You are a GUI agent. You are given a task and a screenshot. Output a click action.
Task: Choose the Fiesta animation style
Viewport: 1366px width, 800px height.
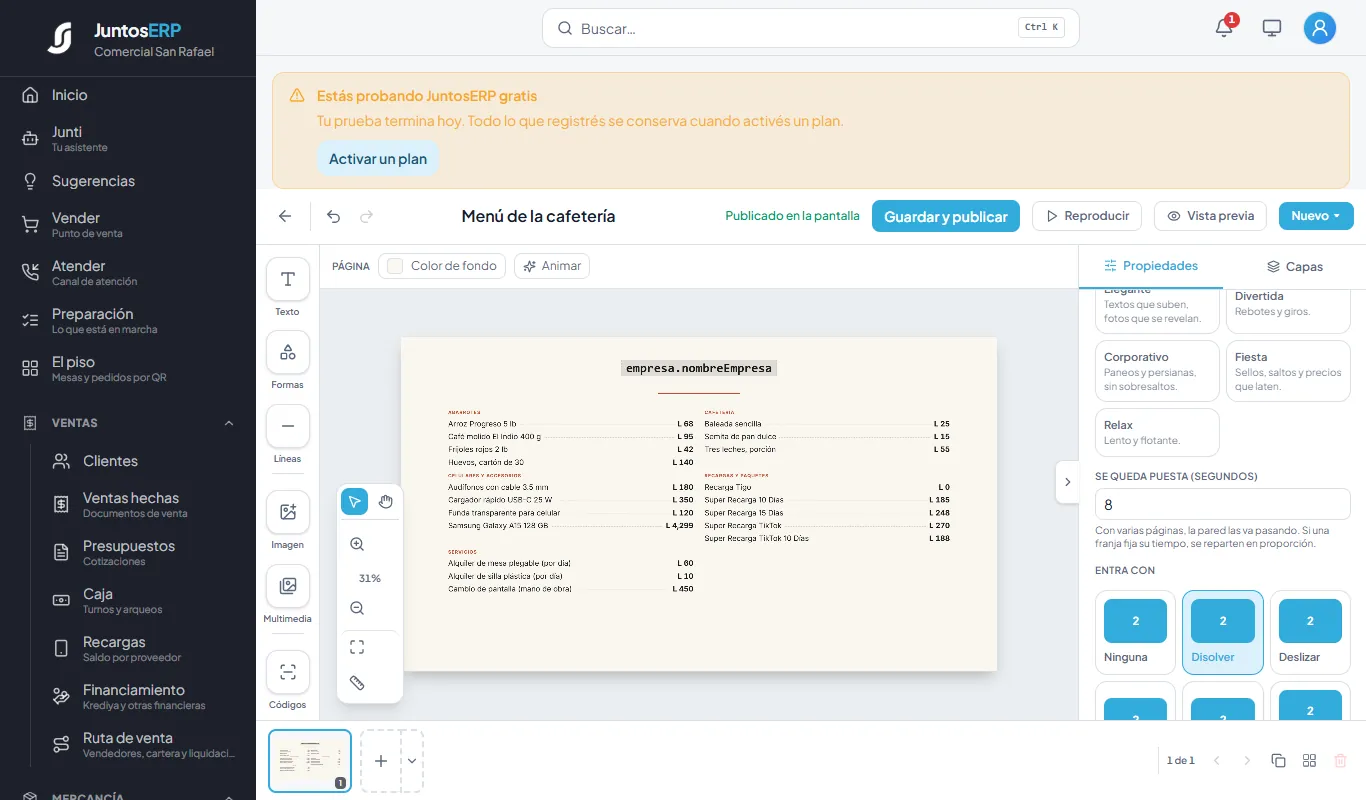[1288, 371]
